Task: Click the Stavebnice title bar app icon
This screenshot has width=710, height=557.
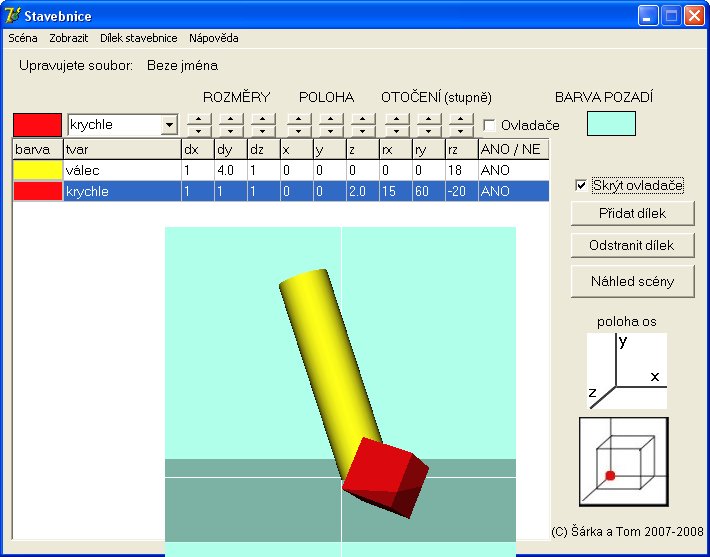Action: [x=12, y=15]
